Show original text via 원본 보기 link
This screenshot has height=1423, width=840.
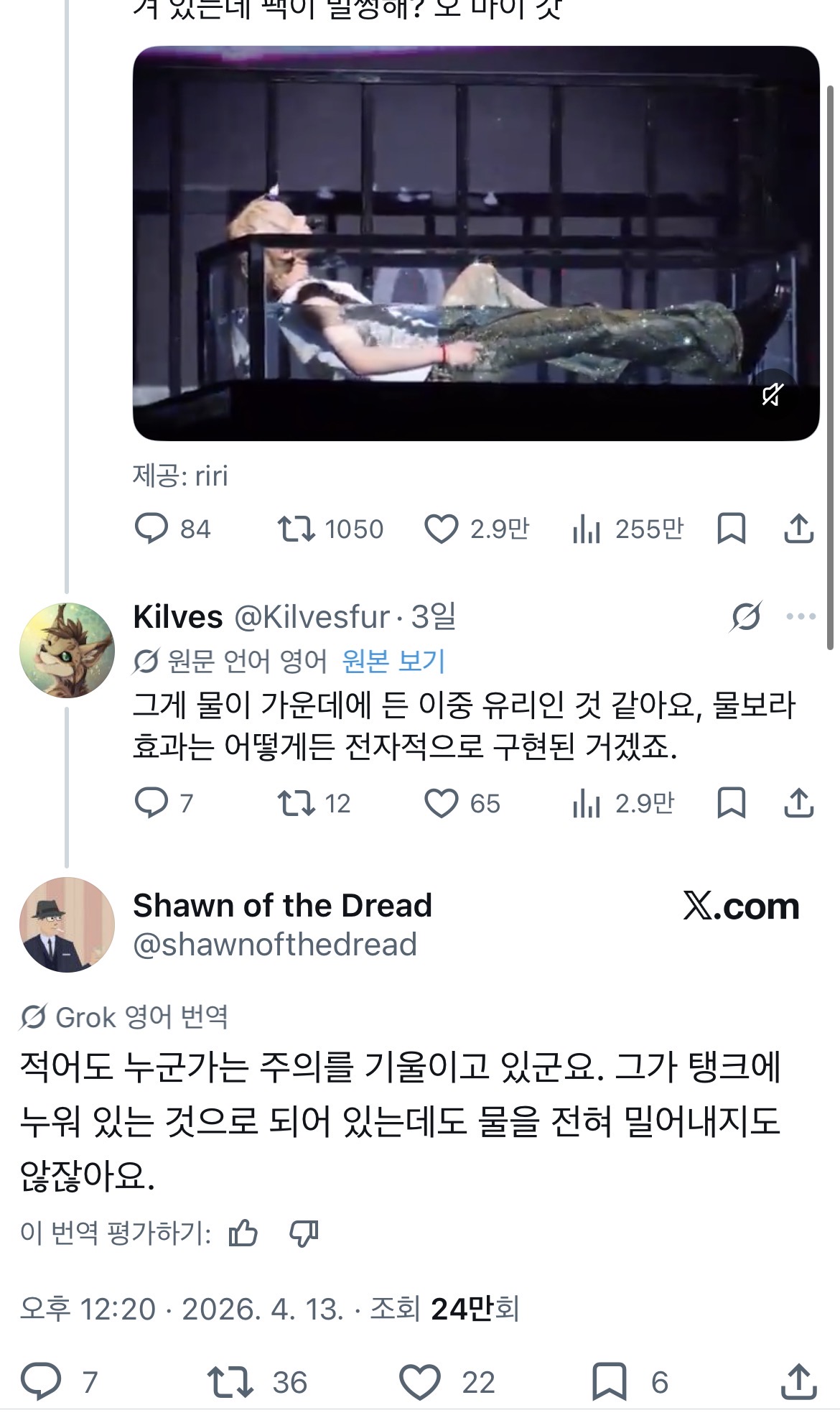pos(393,661)
